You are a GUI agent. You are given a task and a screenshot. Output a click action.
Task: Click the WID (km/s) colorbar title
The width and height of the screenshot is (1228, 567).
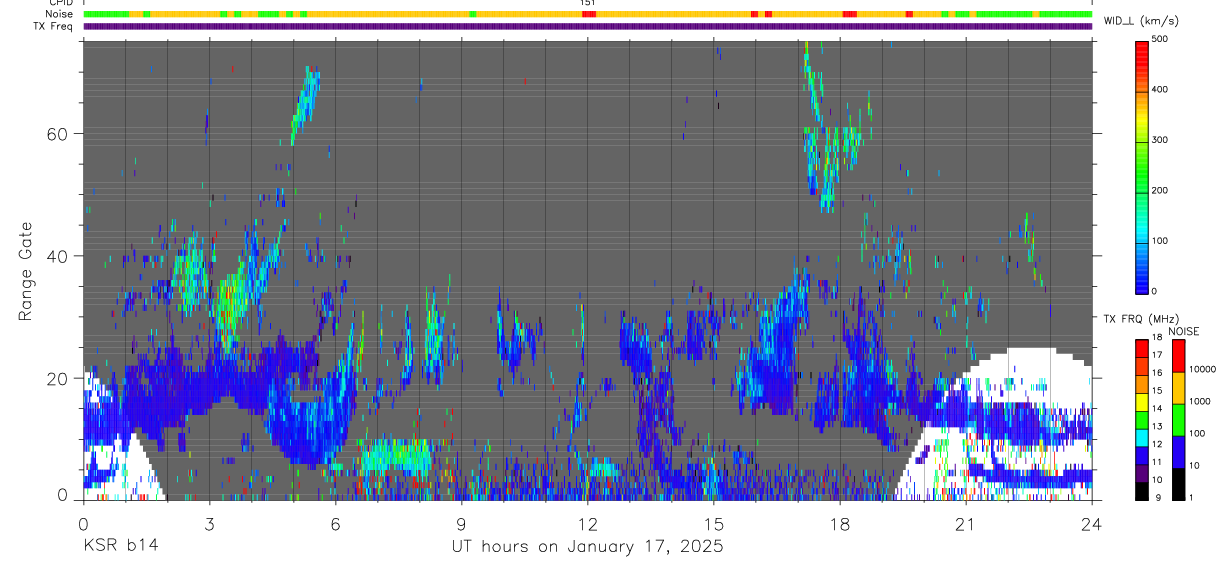(x=1141, y=20)
